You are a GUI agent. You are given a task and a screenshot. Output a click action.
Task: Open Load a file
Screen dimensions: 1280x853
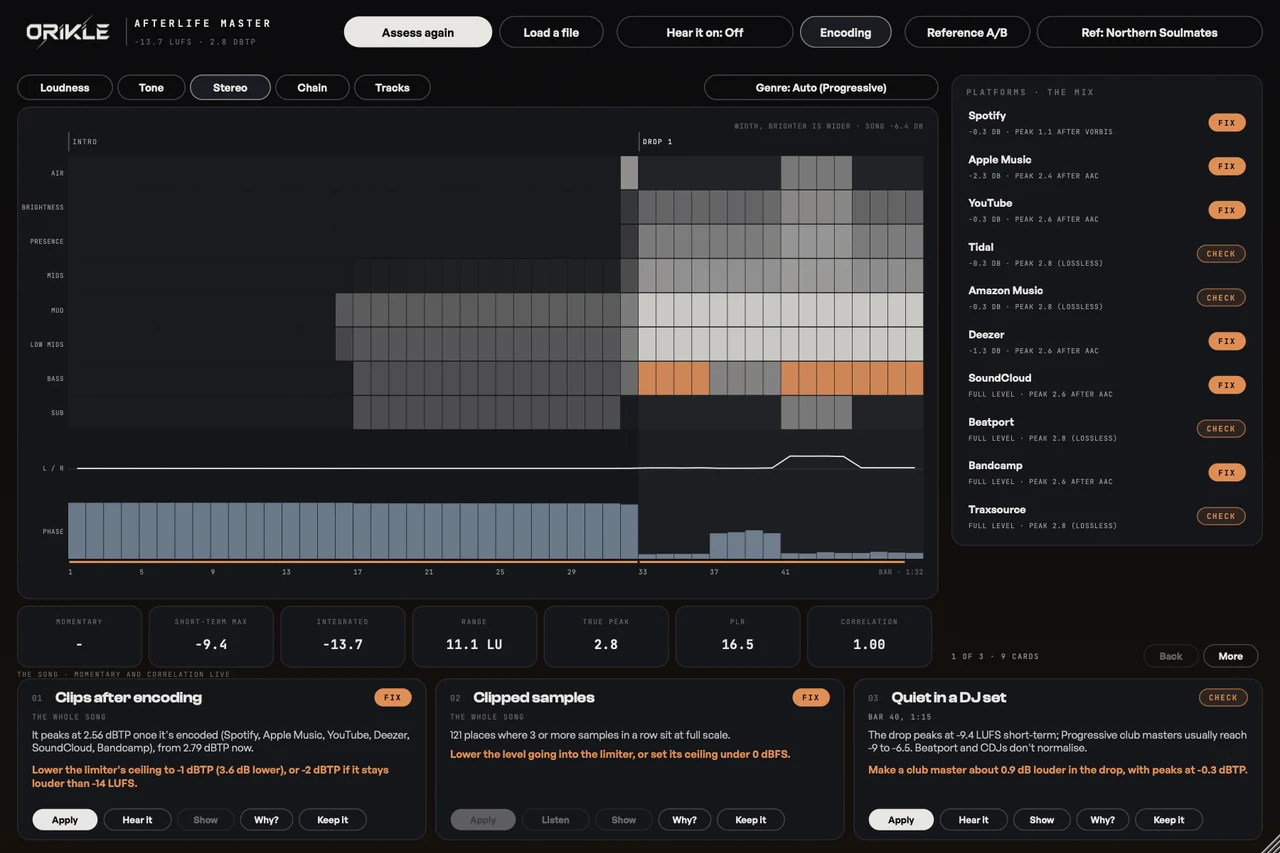(551, 32)
